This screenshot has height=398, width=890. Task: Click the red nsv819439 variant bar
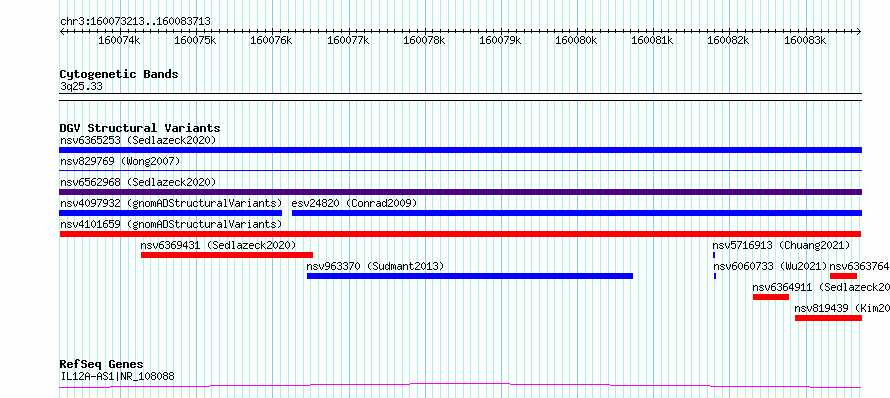(x=828, y=318)
